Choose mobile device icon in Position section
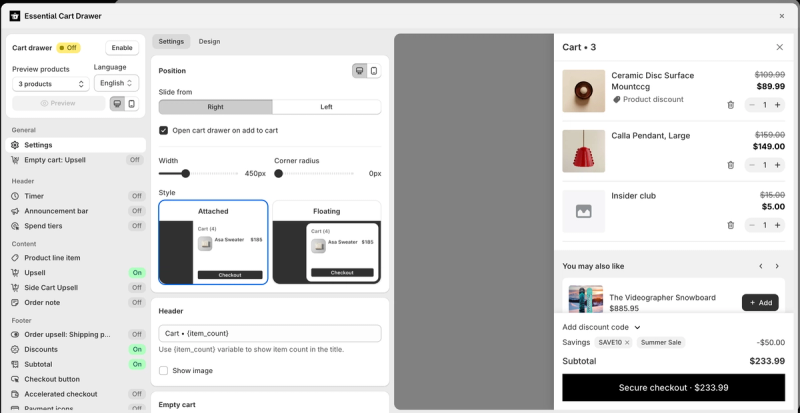 point(374,71)
